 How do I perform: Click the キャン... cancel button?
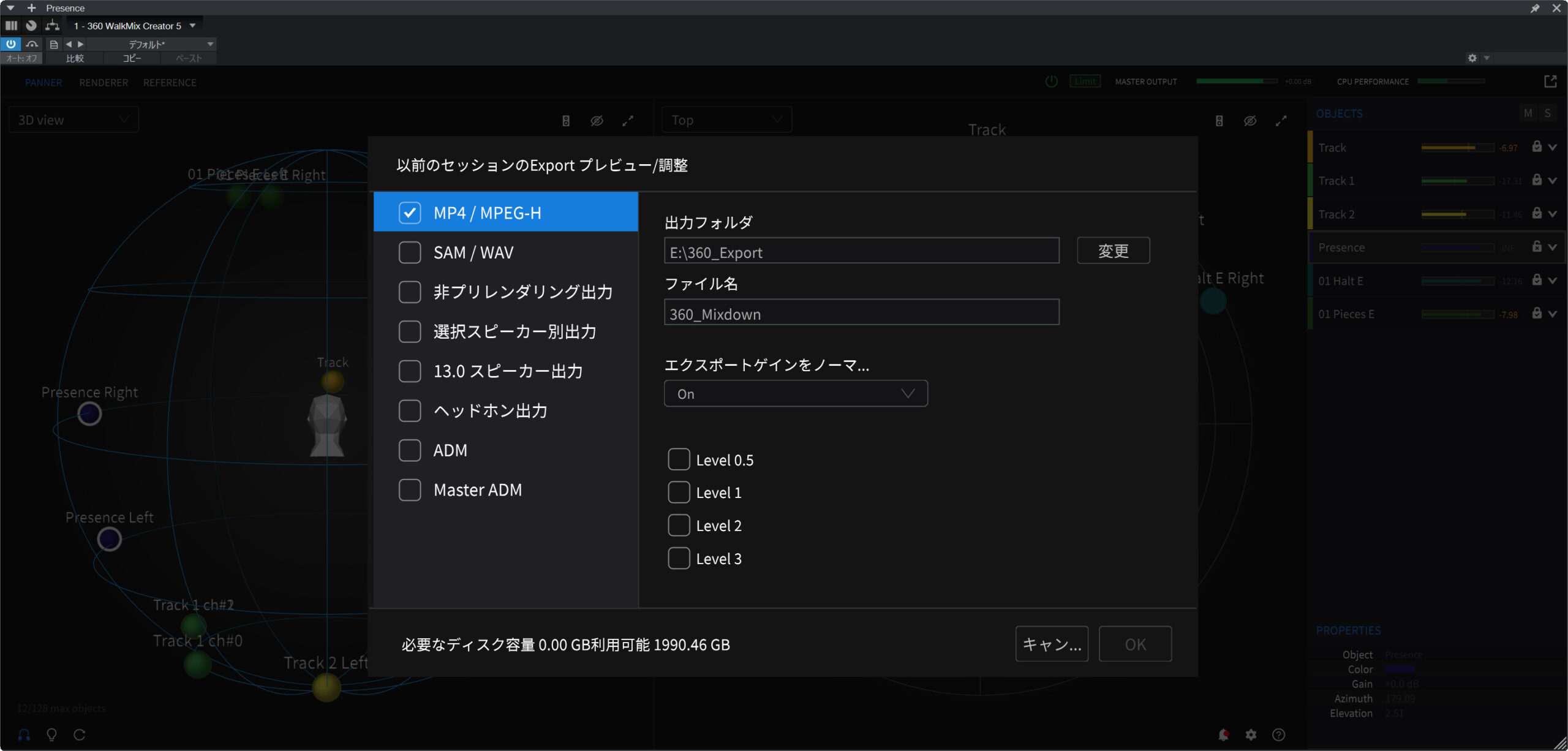click(x=1052, y=644)
